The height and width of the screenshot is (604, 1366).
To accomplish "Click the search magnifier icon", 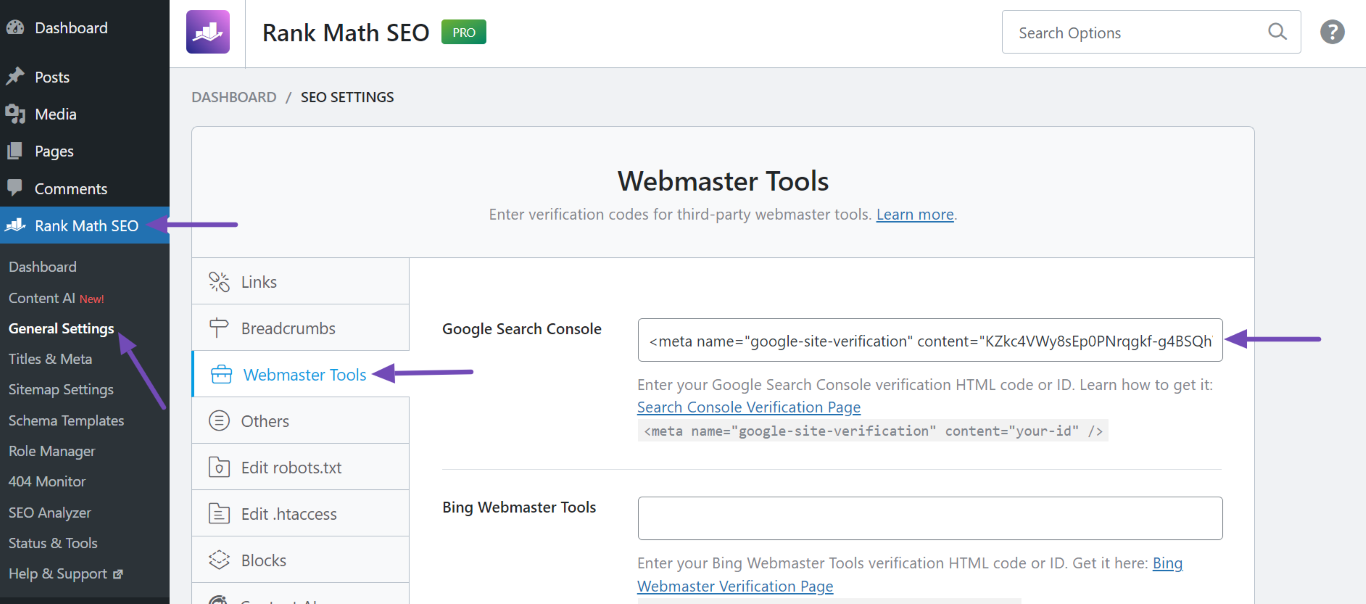I will click(1277, 32).
